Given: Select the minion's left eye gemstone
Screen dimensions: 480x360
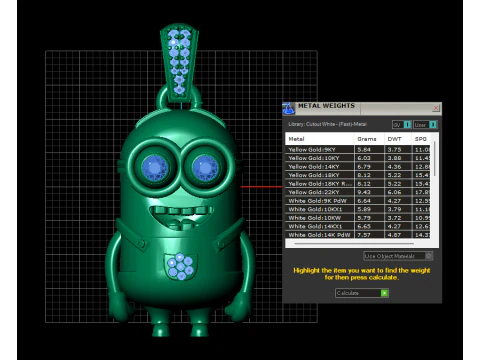Looking at the screenshot, I should tap(154, 167).
